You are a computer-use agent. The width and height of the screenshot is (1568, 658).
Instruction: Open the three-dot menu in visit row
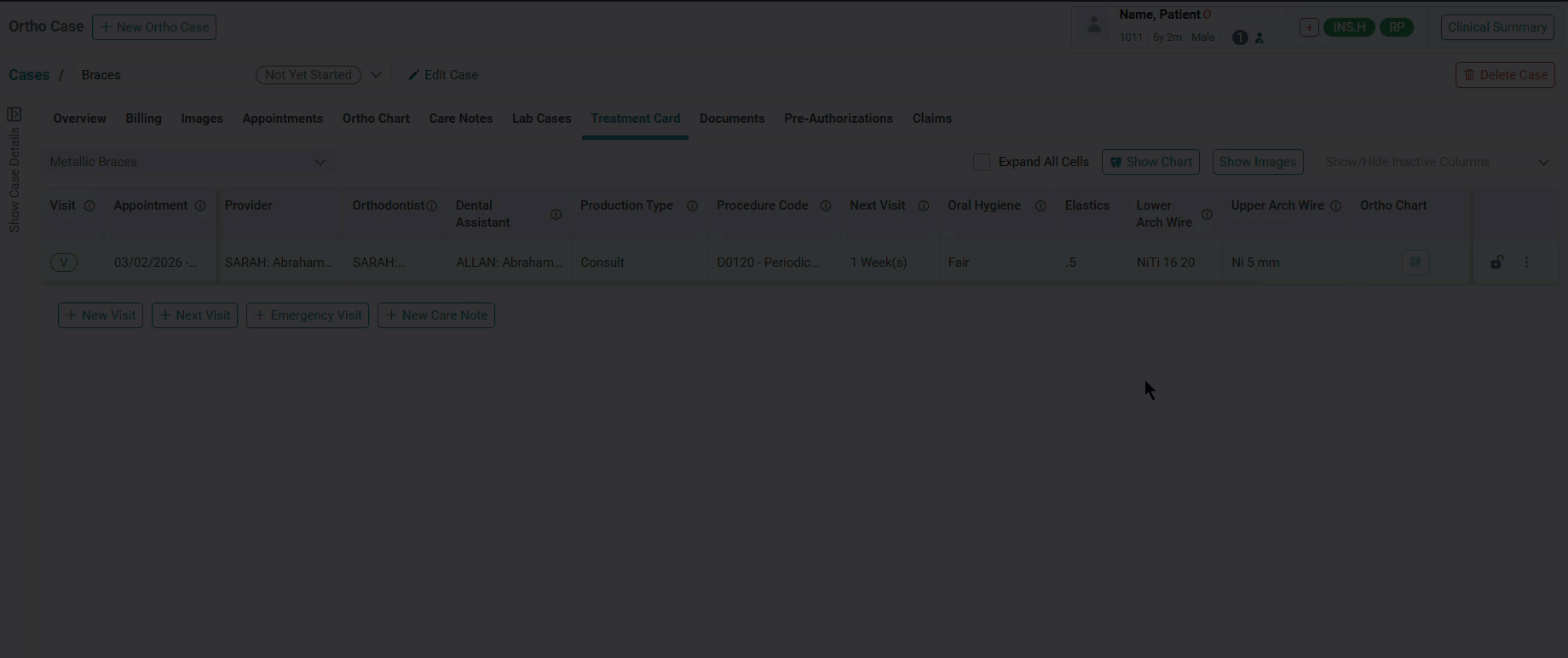coord(1526,263)
